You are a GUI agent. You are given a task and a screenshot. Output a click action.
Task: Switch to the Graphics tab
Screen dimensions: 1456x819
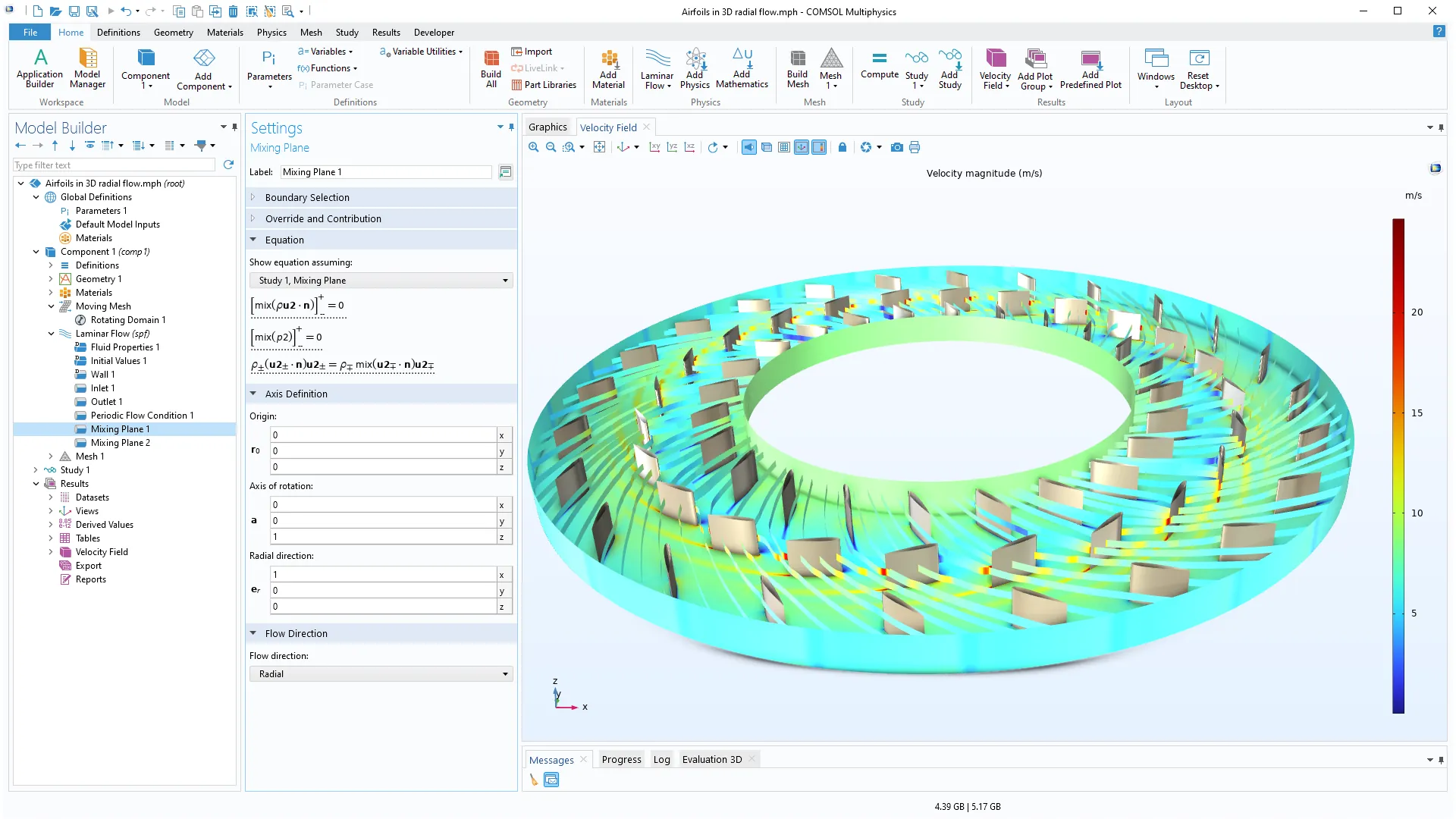[548, 127]
